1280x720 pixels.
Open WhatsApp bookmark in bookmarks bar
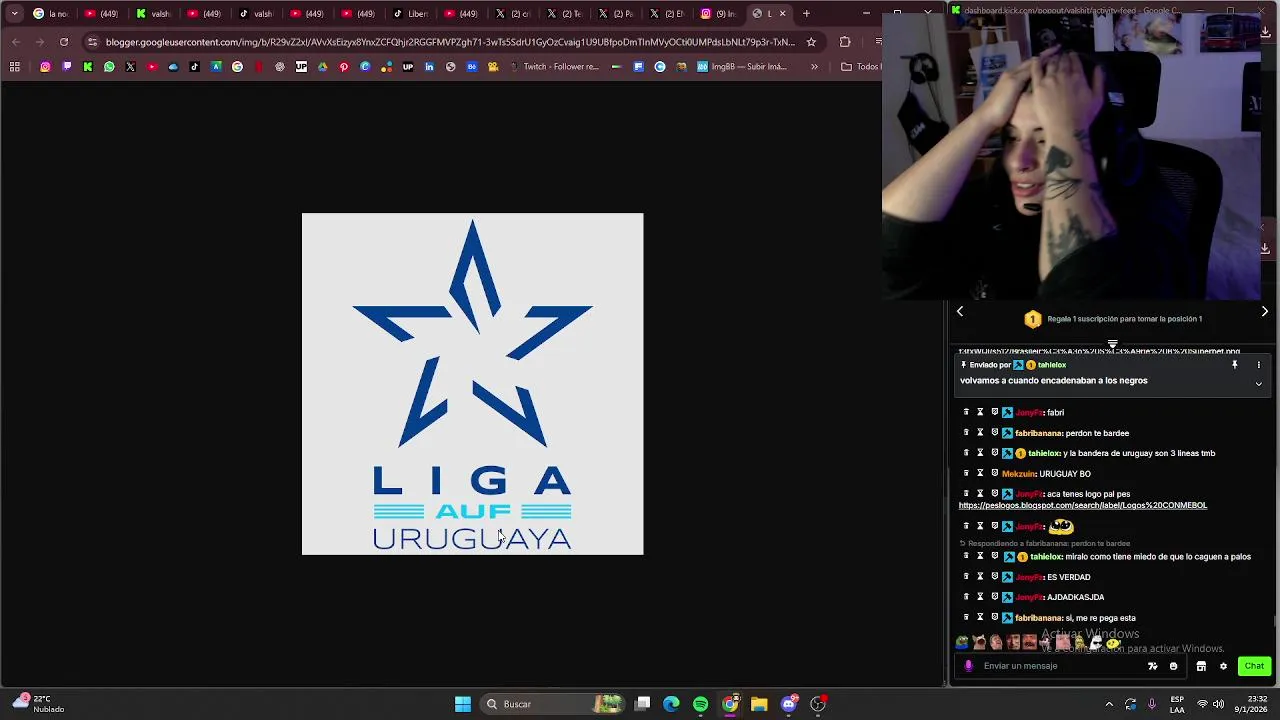[x=109, y=67]
